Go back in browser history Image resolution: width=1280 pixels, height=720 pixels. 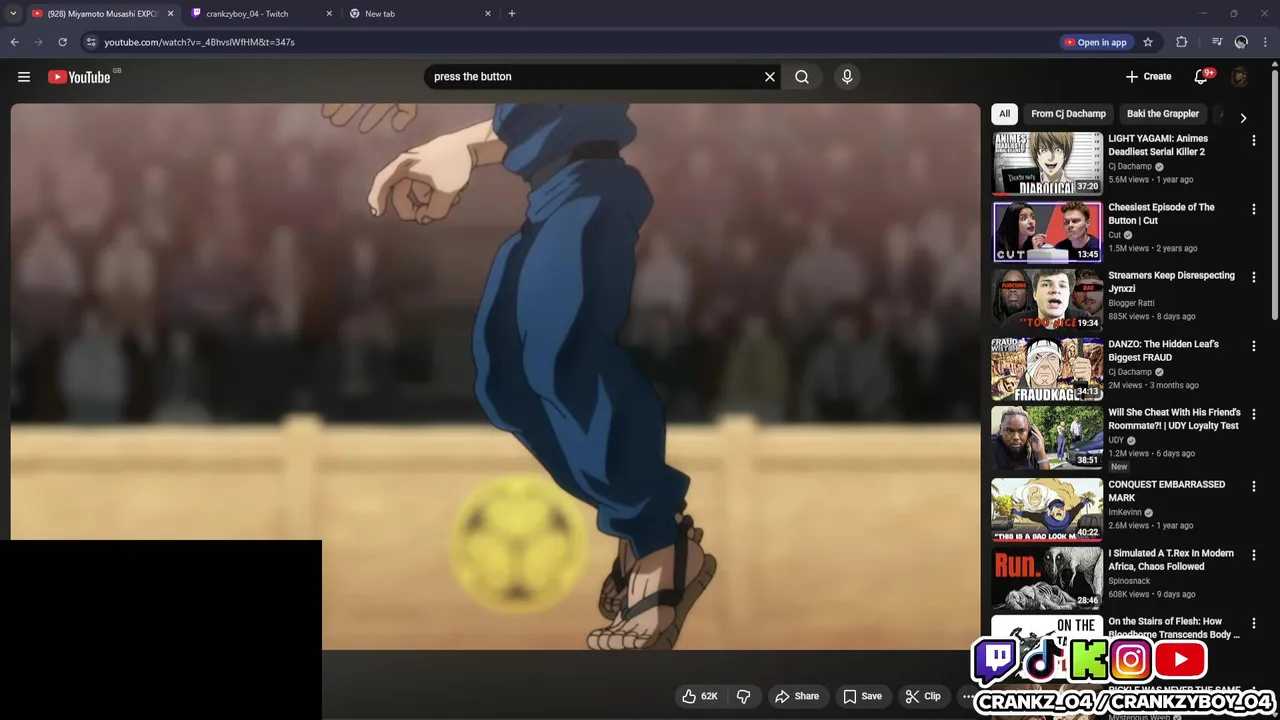tap(14, 42)
